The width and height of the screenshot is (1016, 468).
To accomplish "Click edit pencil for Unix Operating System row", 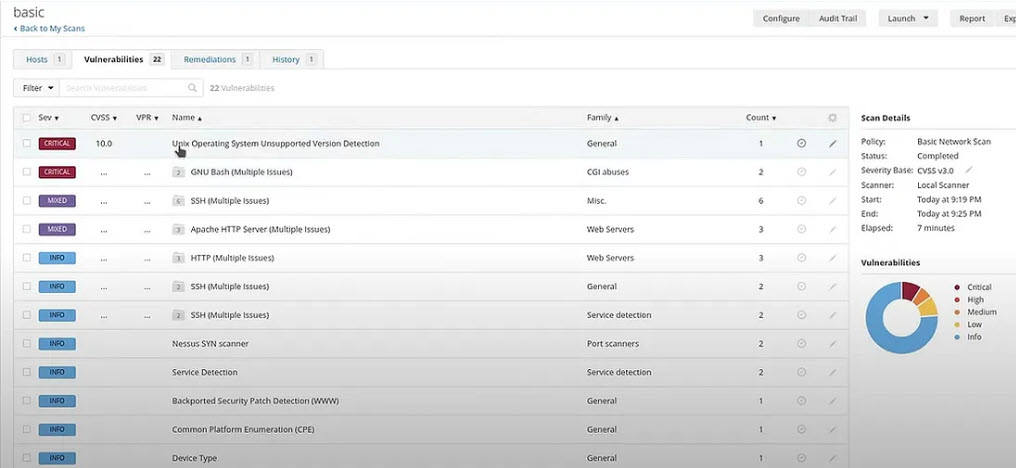I will tap(832, 144).
